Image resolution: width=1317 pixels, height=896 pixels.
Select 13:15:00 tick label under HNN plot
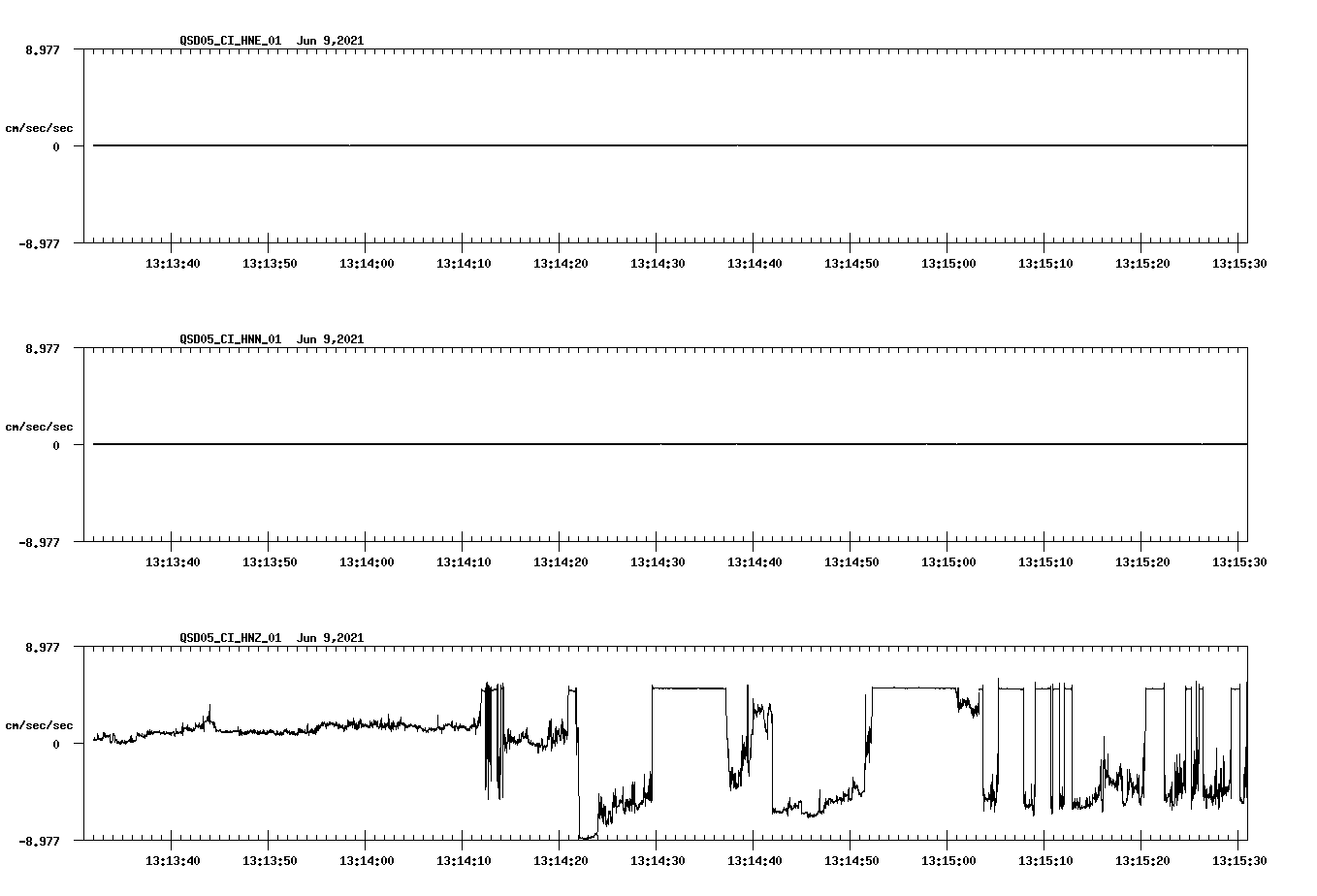(948, 562)
